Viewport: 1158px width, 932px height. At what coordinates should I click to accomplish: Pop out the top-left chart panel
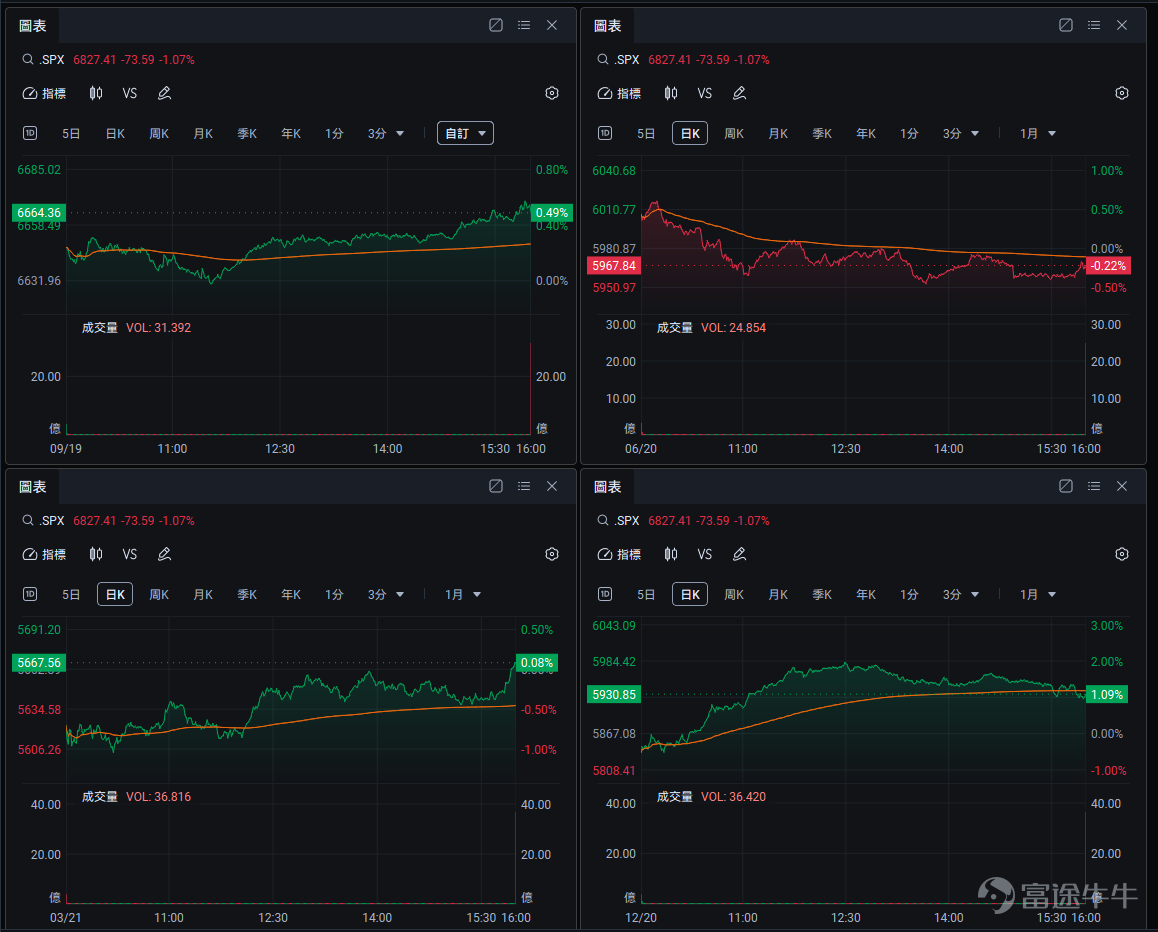click(496, 25)
